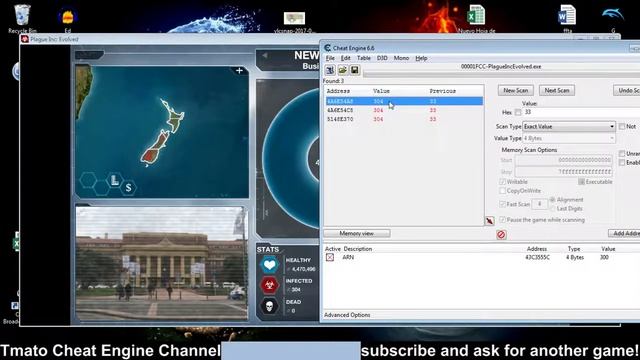Screen dimensions: 640x360
Task: Select address row 5148E370
Action: point(404,119)
